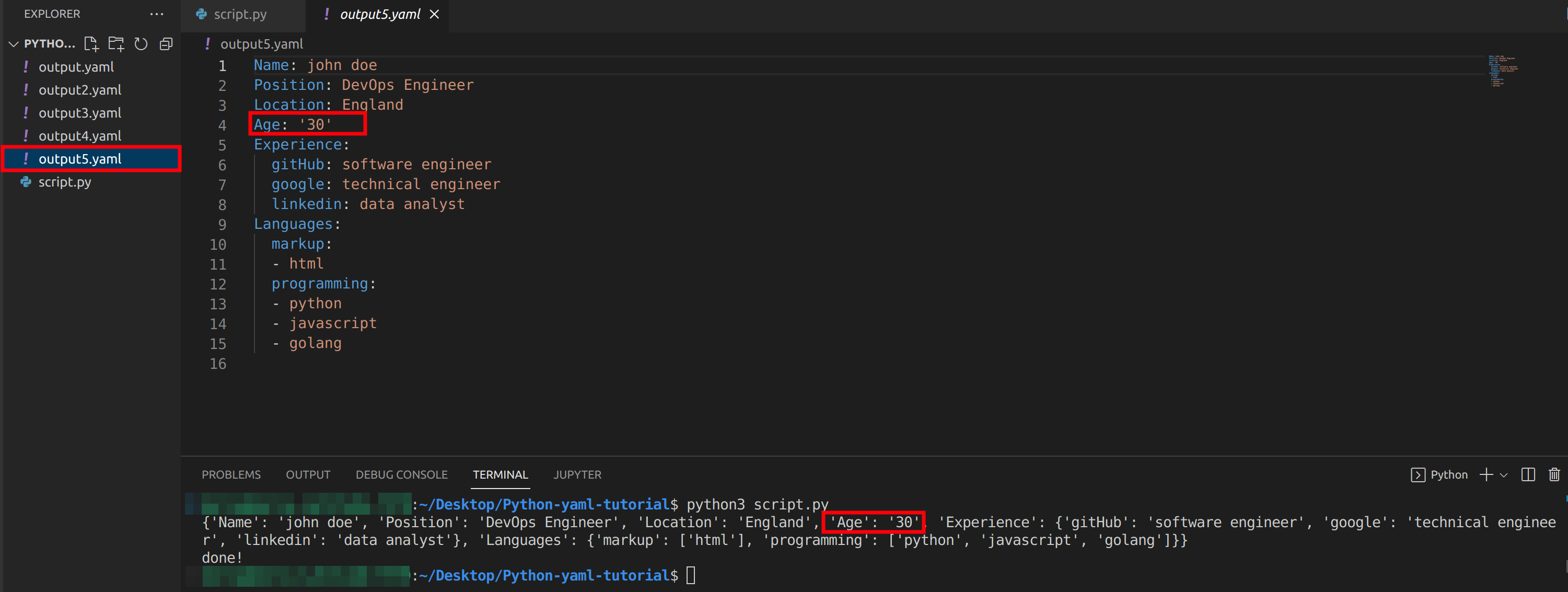Switch to the script.py tab
1568x592 pixels.
[240, 14]
